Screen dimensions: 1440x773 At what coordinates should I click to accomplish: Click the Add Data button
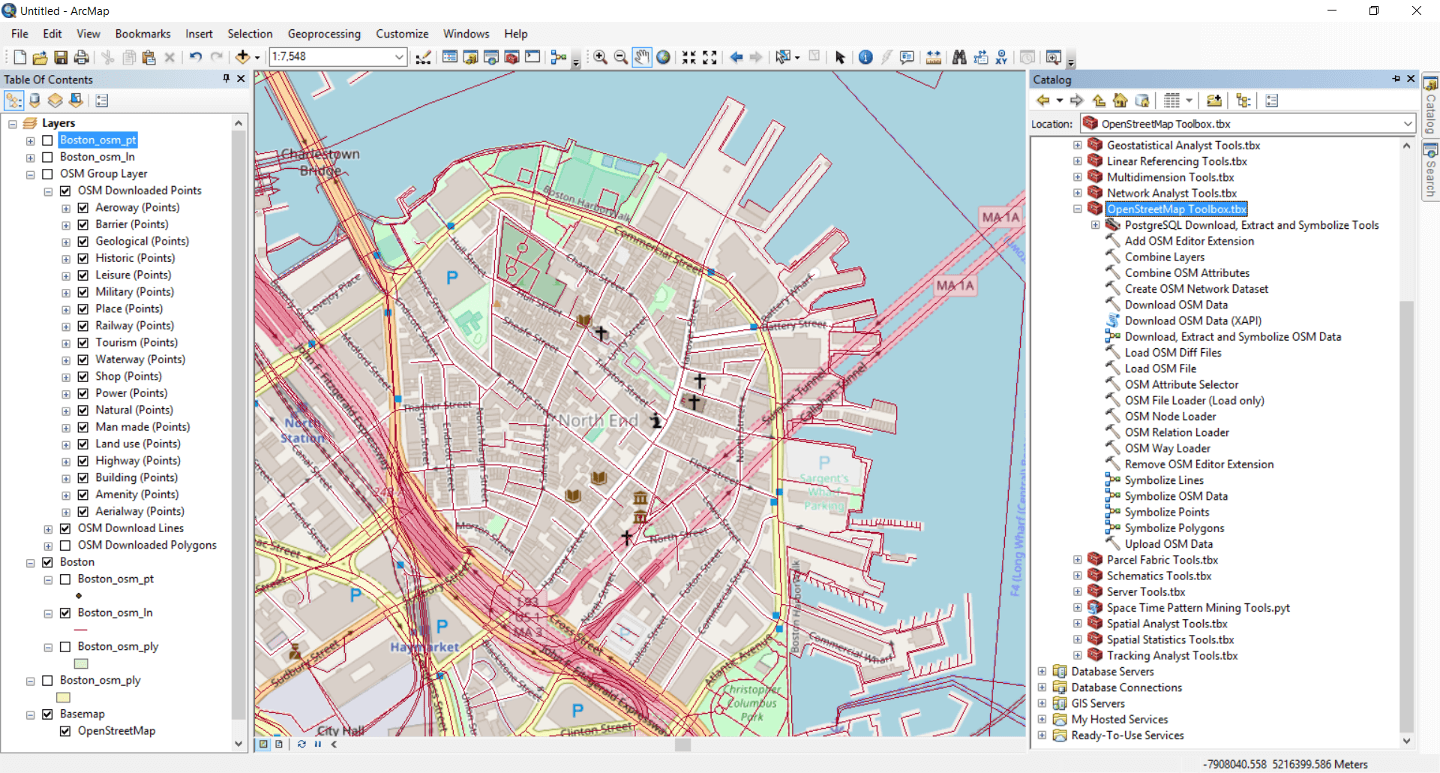[x=242, y=58]
